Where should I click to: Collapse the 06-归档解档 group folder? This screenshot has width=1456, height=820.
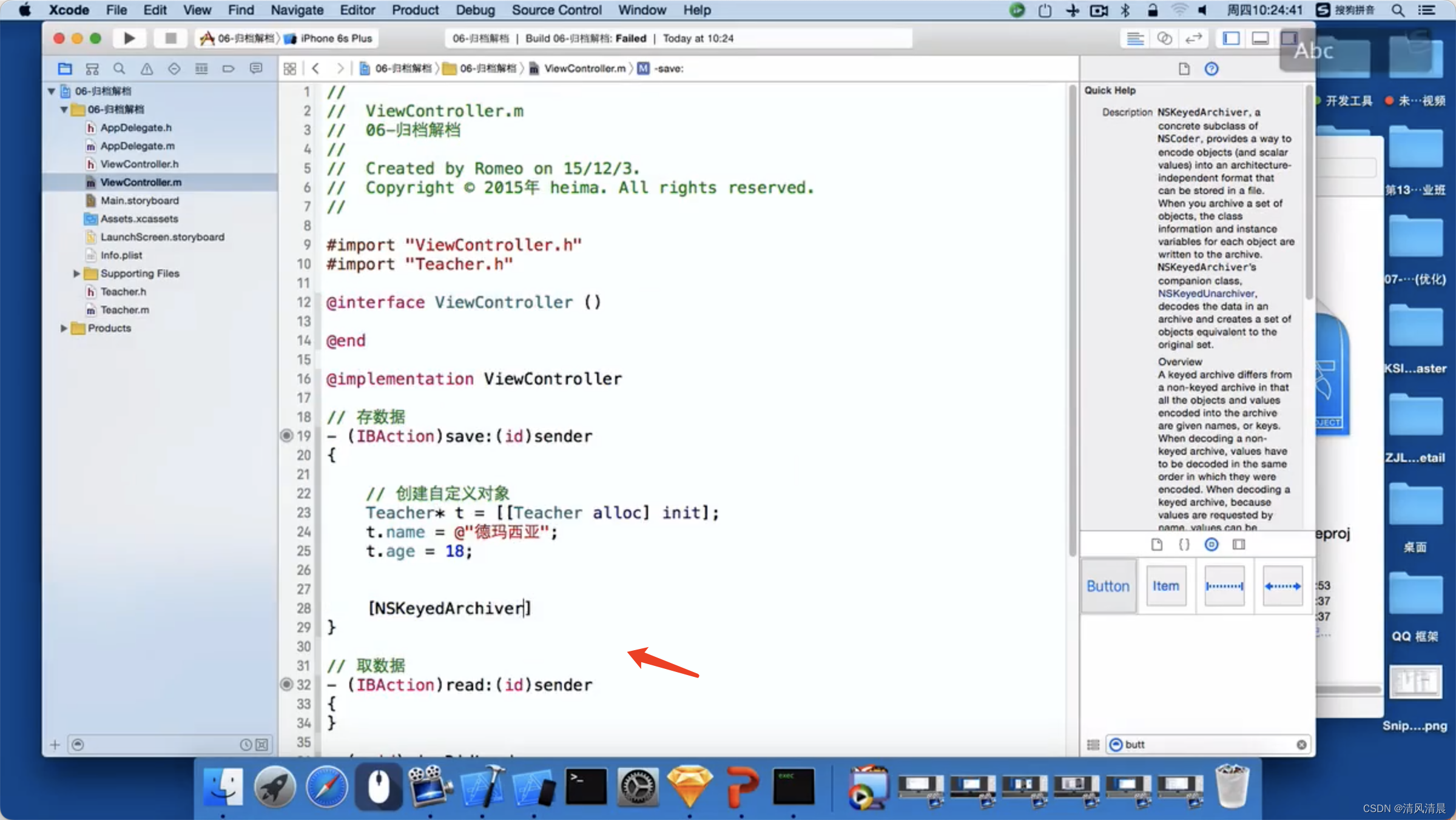point(64,109)
